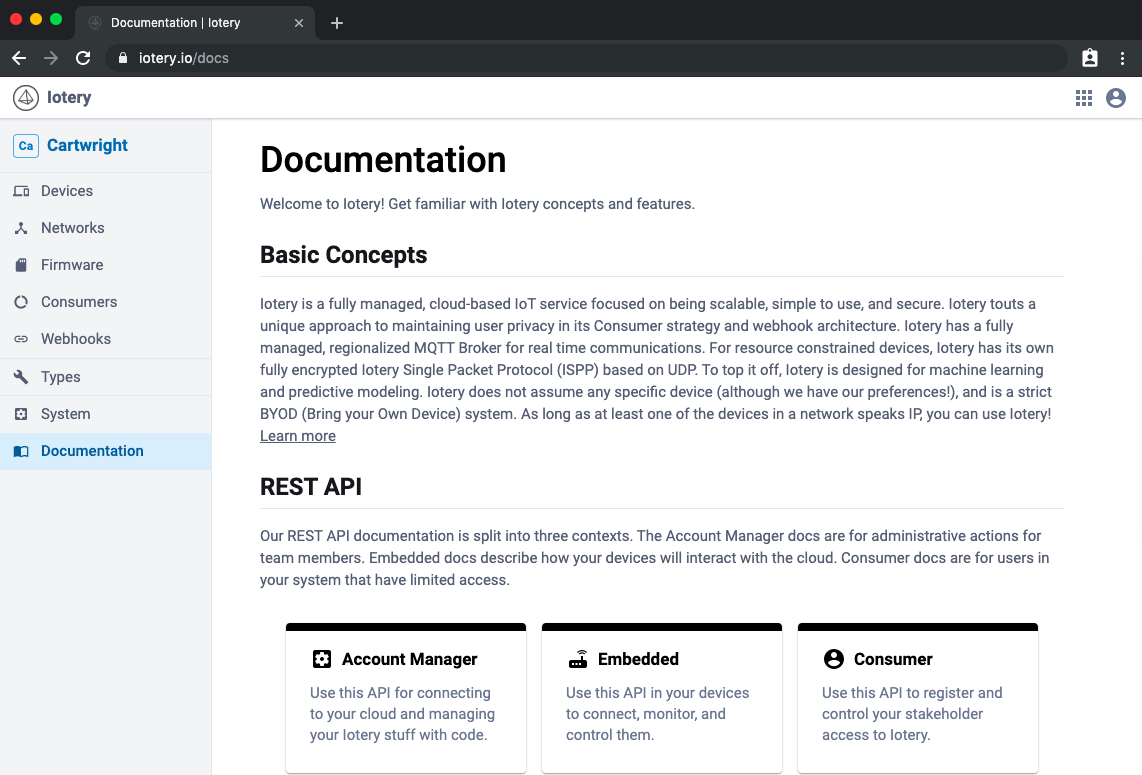Click the Ca team badge icon
Screen dimensions: 1142x775
[25, 146]
